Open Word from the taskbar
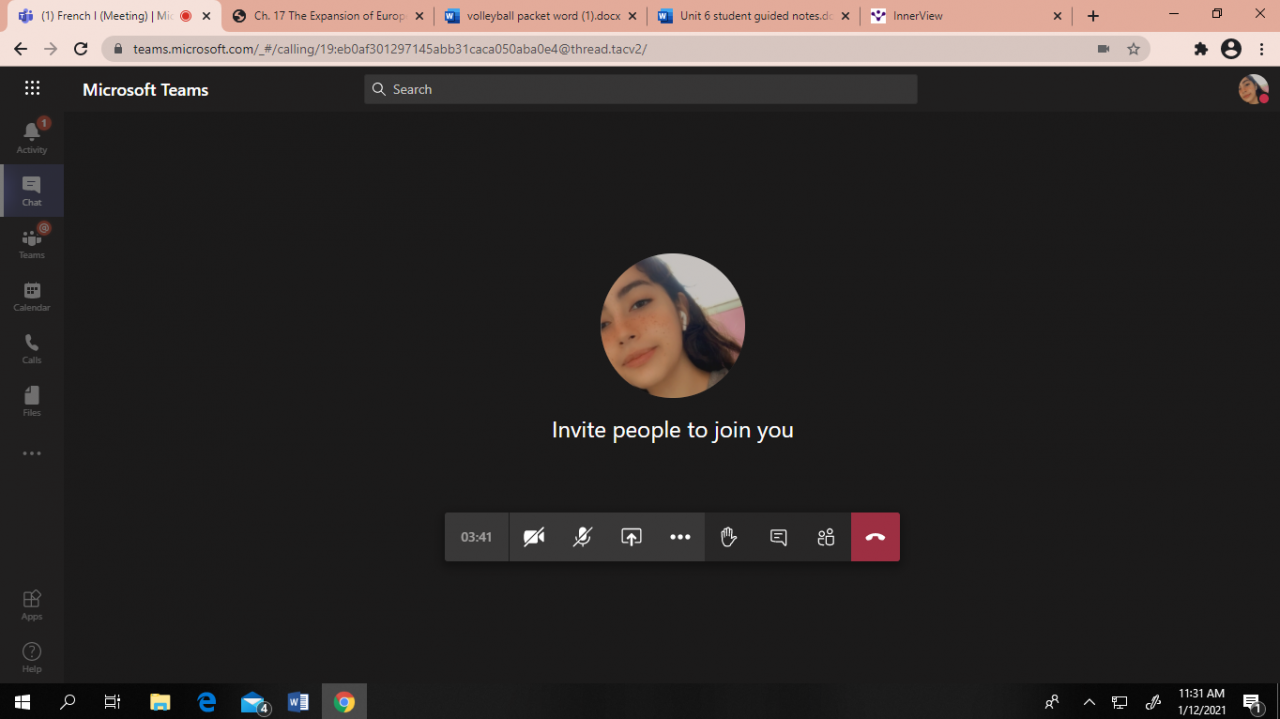 (298, 702)
